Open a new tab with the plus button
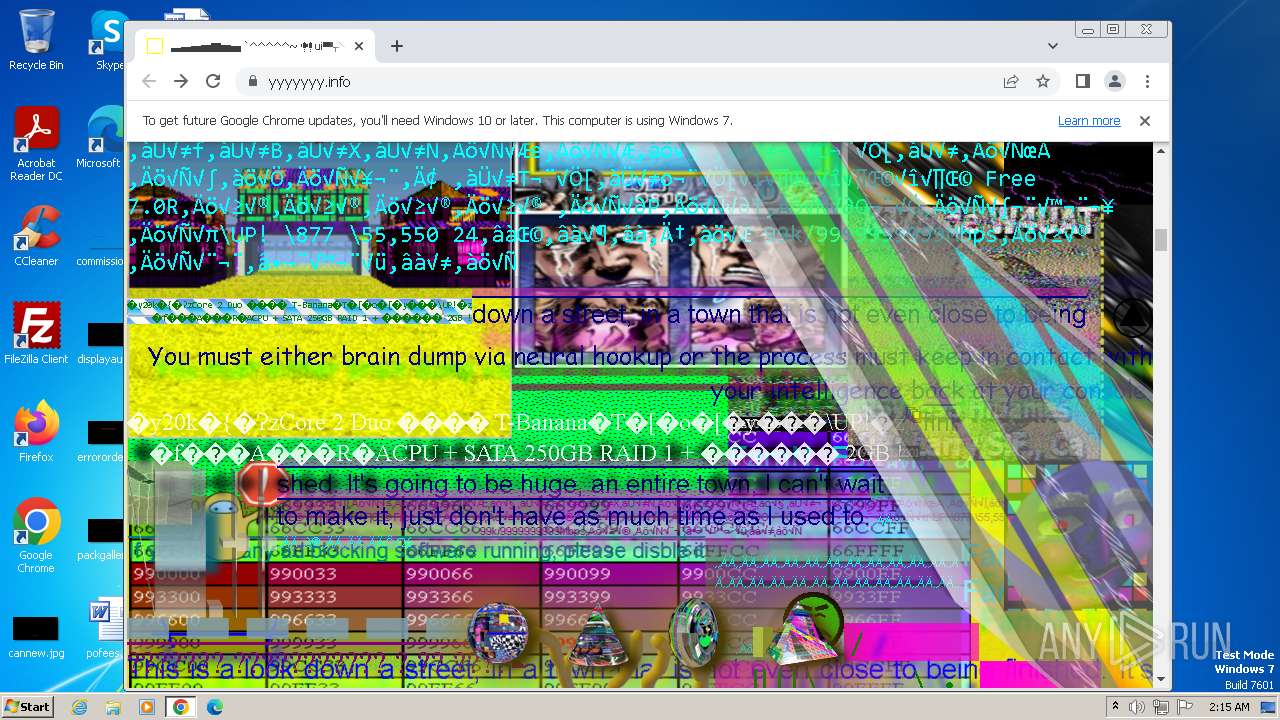 coord(397,46)
